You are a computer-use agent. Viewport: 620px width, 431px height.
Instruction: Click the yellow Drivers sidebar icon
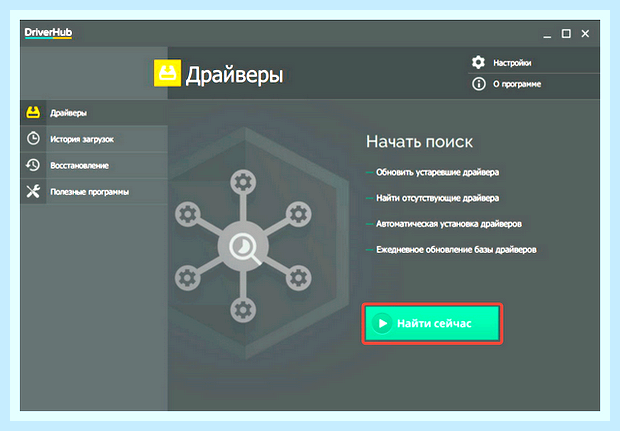[x=33, y=113]
